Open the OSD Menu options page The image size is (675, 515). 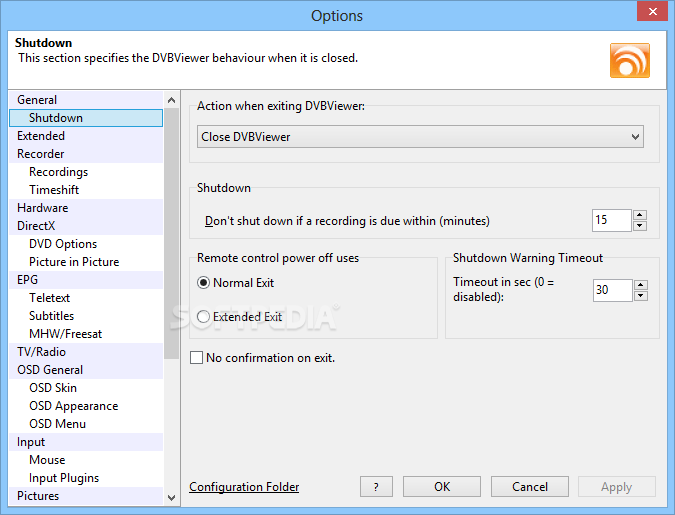[x=86, y=424]
